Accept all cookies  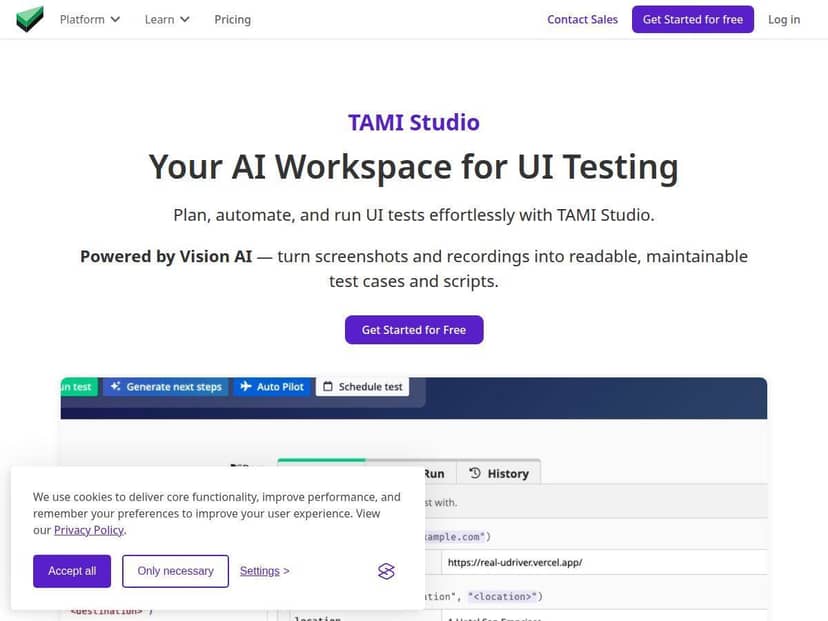click(x=72, y=571)
